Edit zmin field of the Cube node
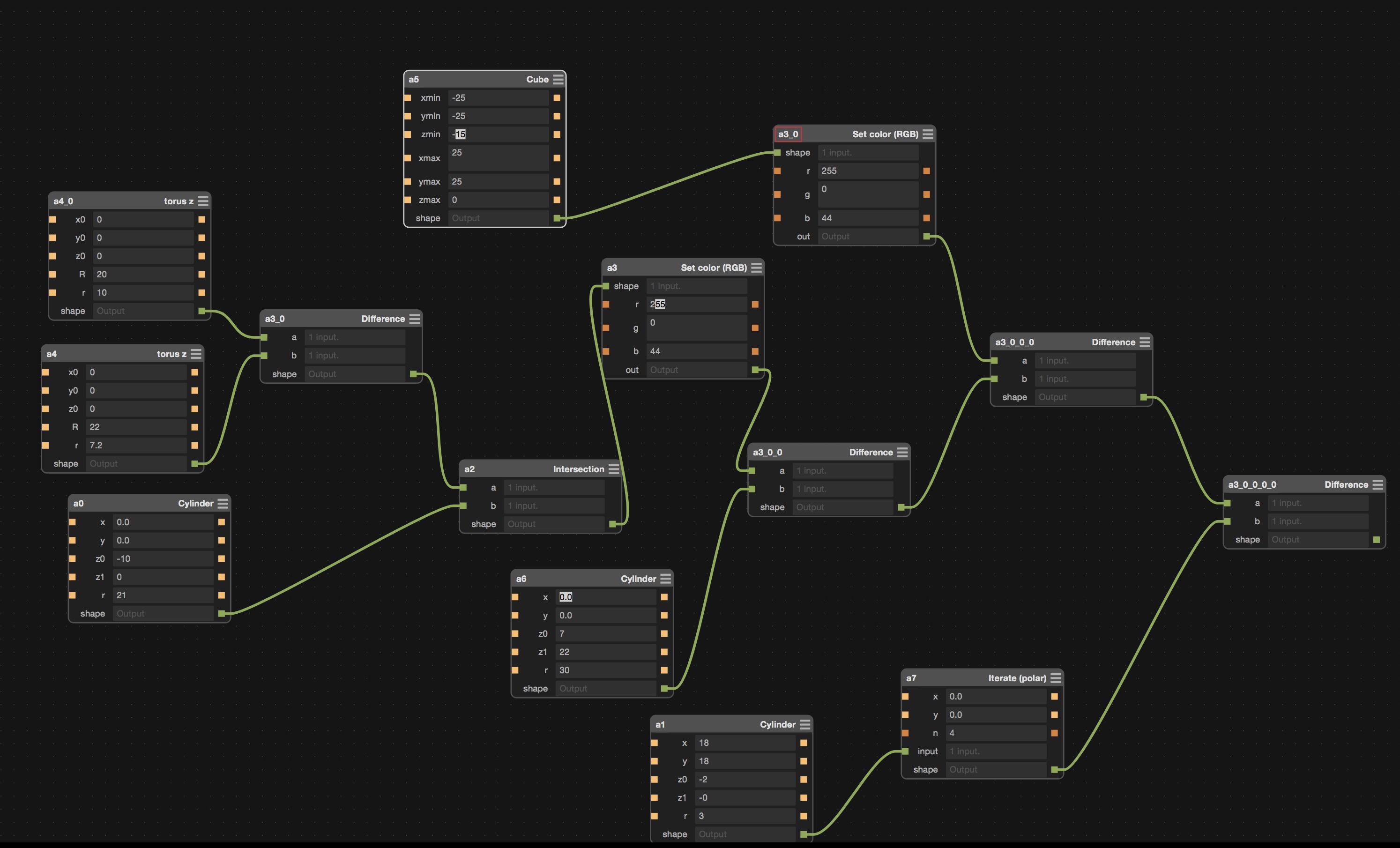1400x848 pixels. coord(498,134)
